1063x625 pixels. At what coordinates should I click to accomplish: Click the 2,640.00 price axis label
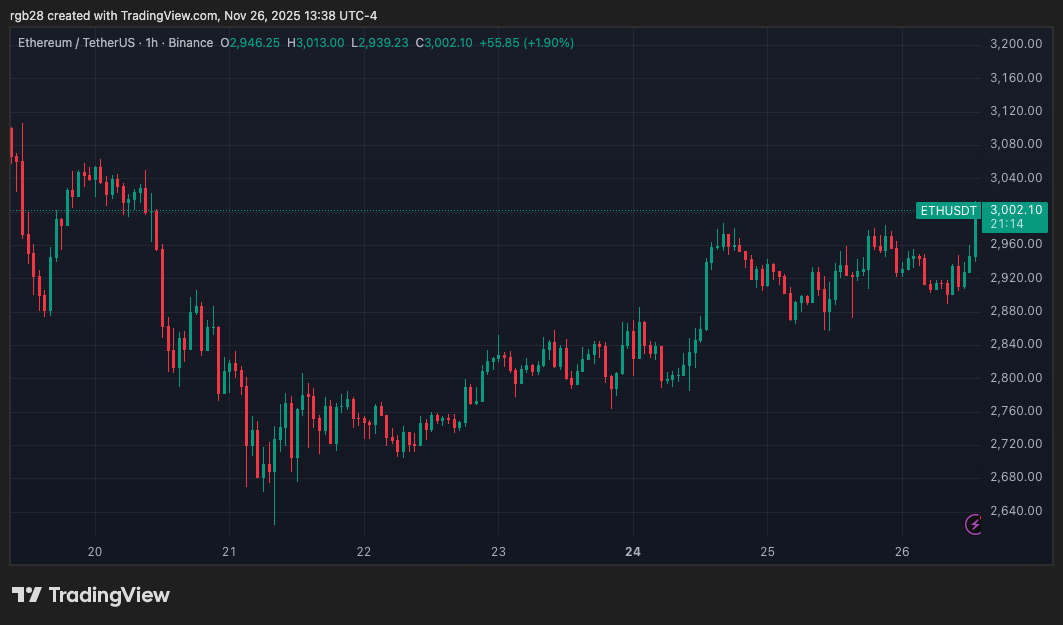[x=1015, y=510]
